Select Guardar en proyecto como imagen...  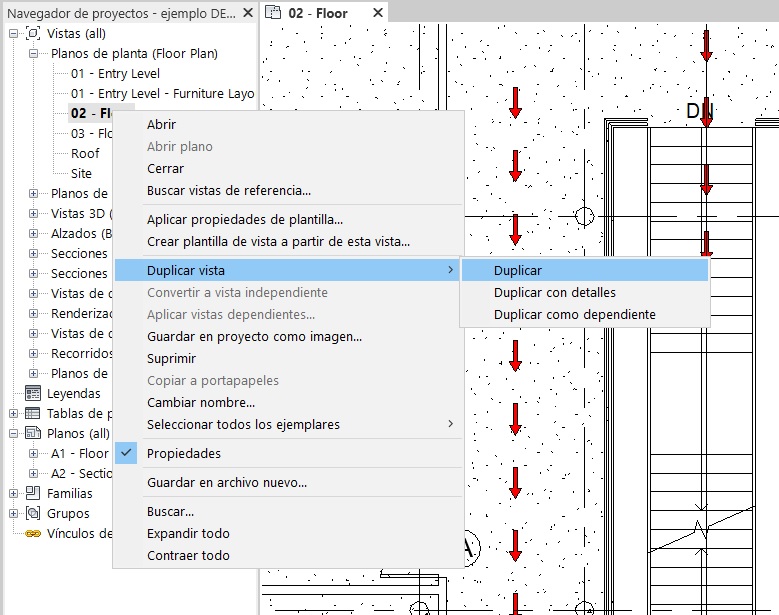coord(254,337)
